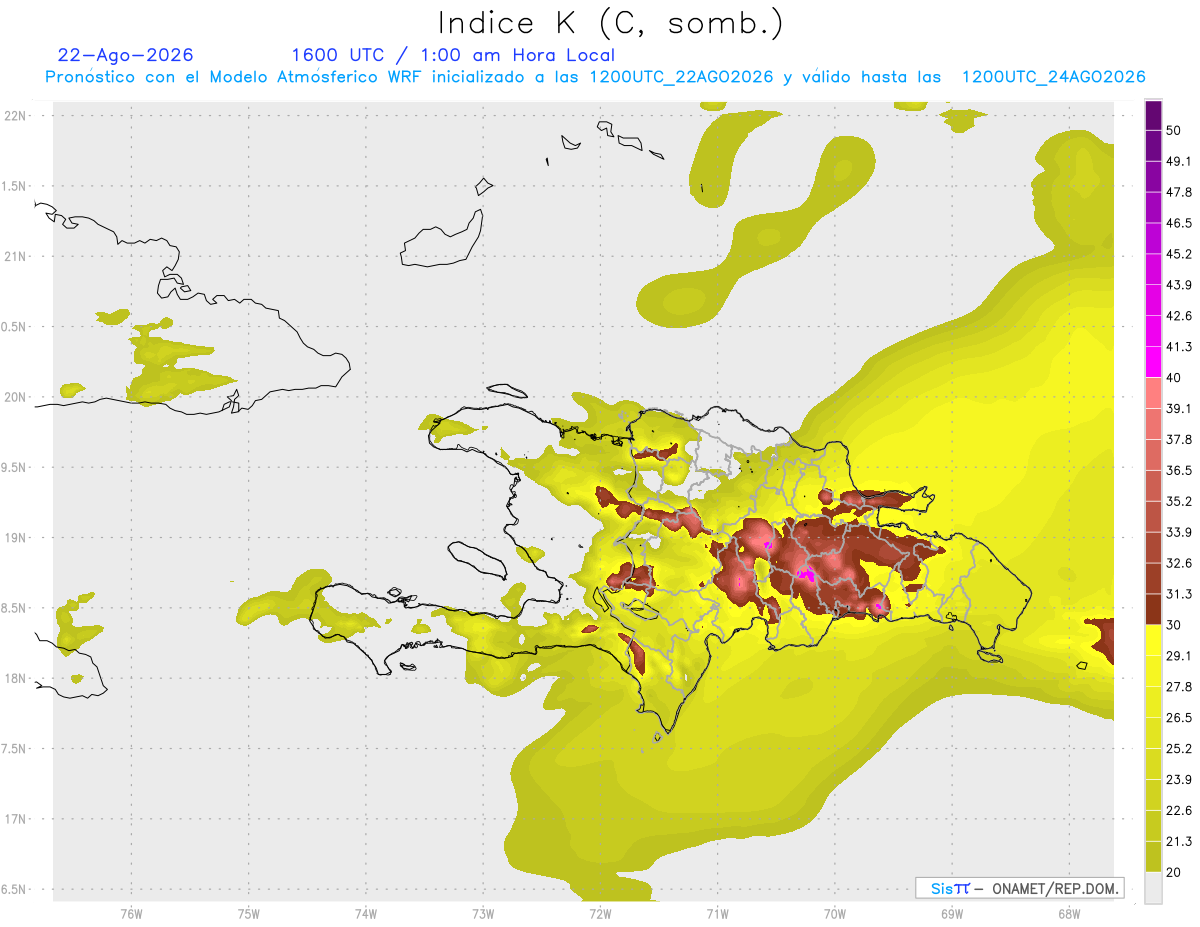Click the colorbar value 20
Image resolution: width=1200 pixels, height=927 pixels.
[x=1175, y=873]
